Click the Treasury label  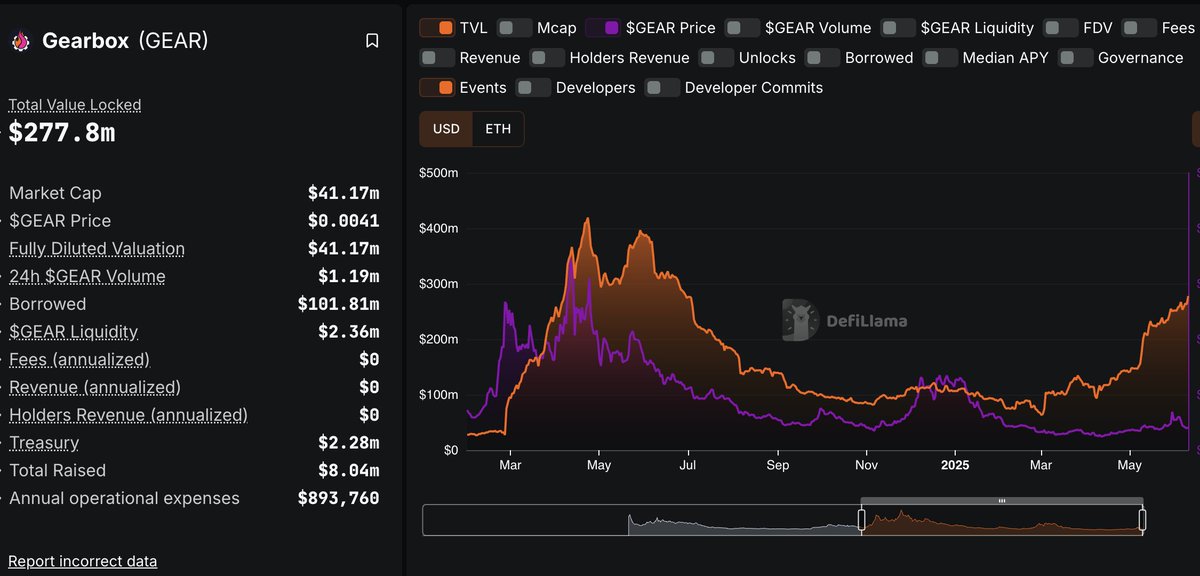[x=44, y=443]
